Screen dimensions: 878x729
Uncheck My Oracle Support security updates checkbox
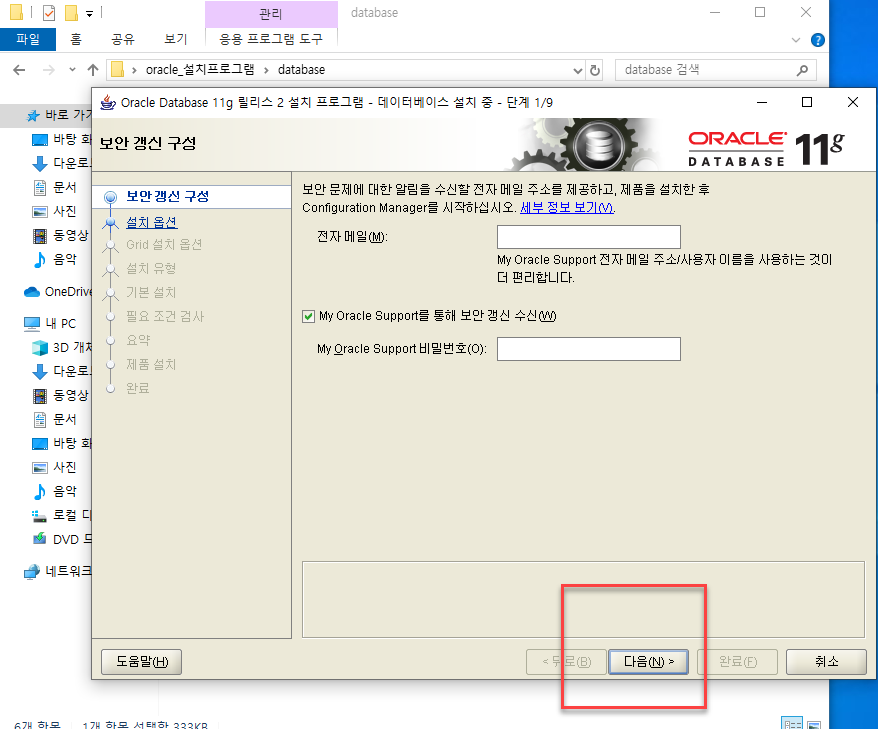[x=309, y=316]
